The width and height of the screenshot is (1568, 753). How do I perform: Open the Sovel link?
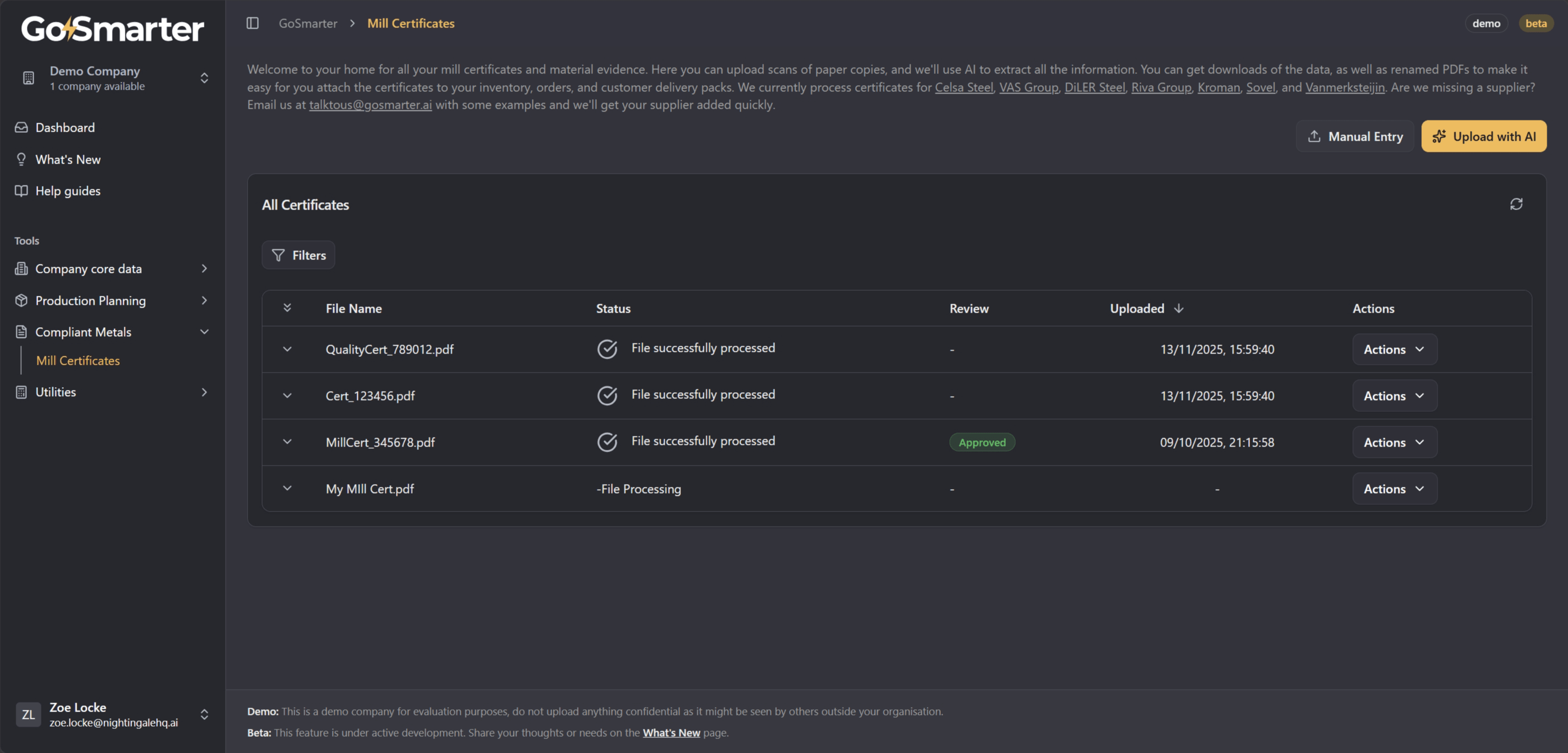point(1261,87)
